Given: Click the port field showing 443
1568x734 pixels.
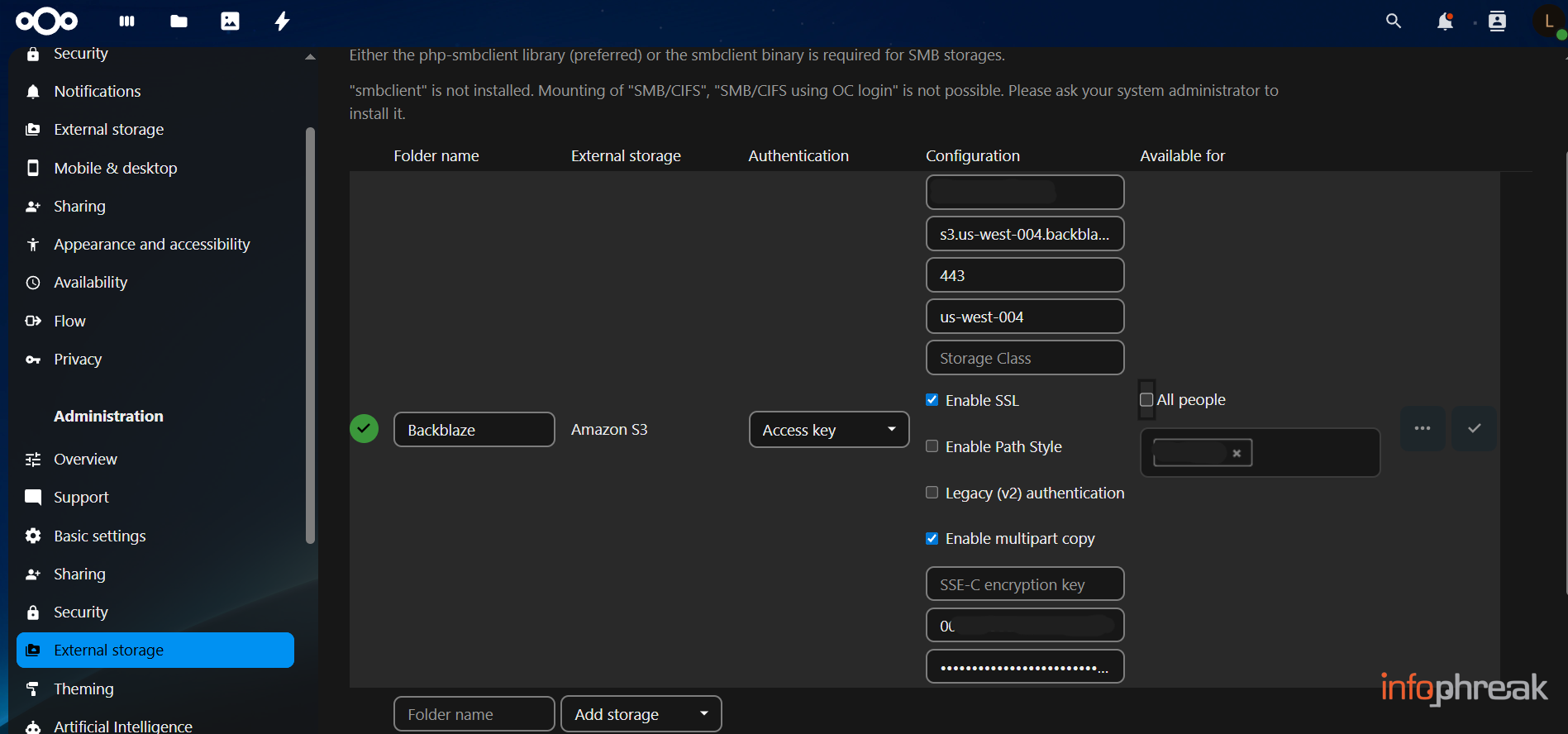Looking at the screenshot, I should coord(1025,275).
